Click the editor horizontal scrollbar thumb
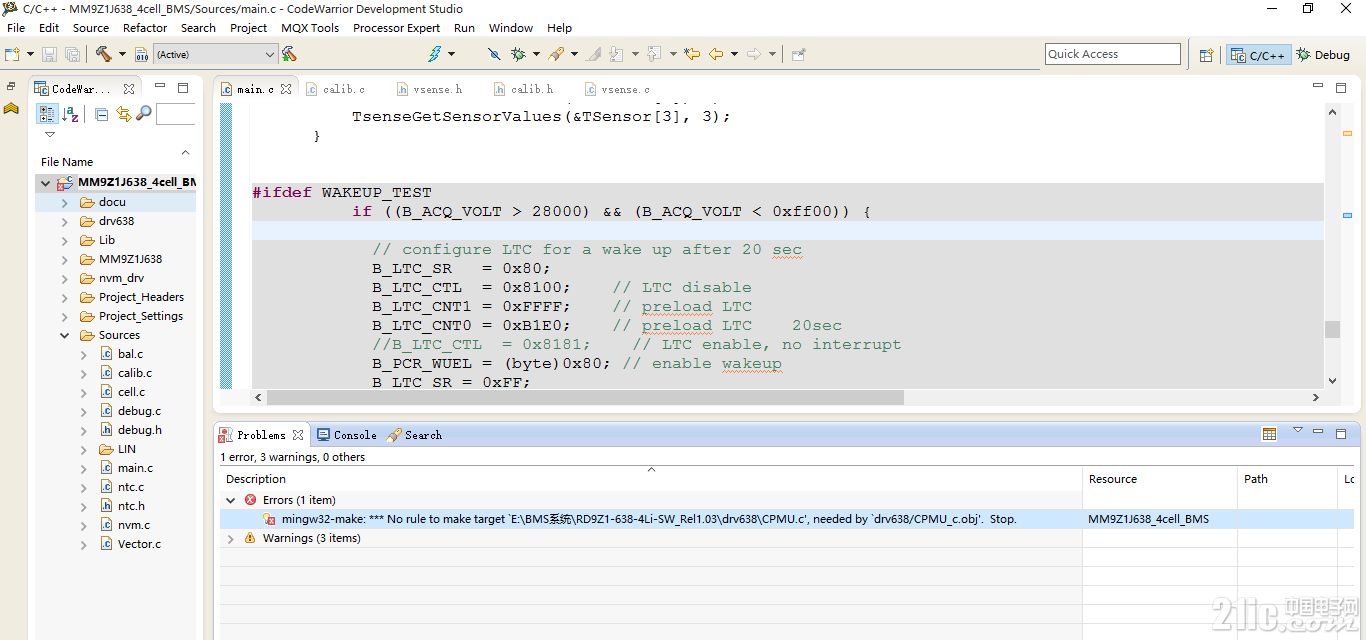 tap(587, 397)
